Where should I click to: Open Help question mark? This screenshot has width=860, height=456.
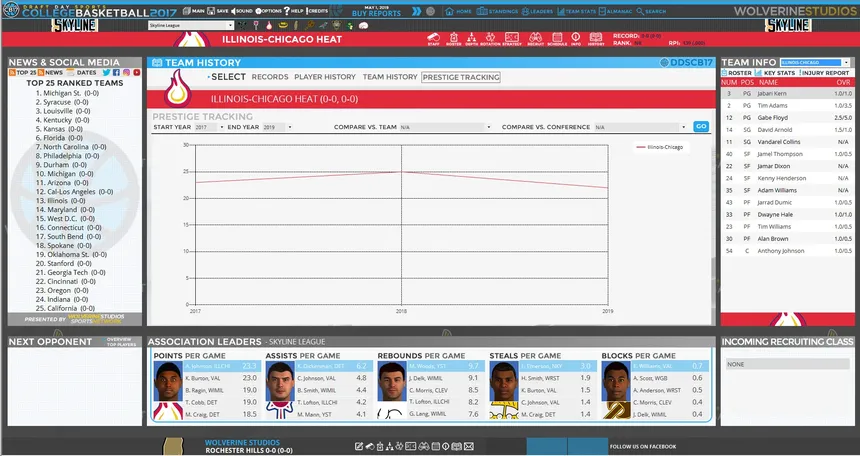click(x=293, y=11)
